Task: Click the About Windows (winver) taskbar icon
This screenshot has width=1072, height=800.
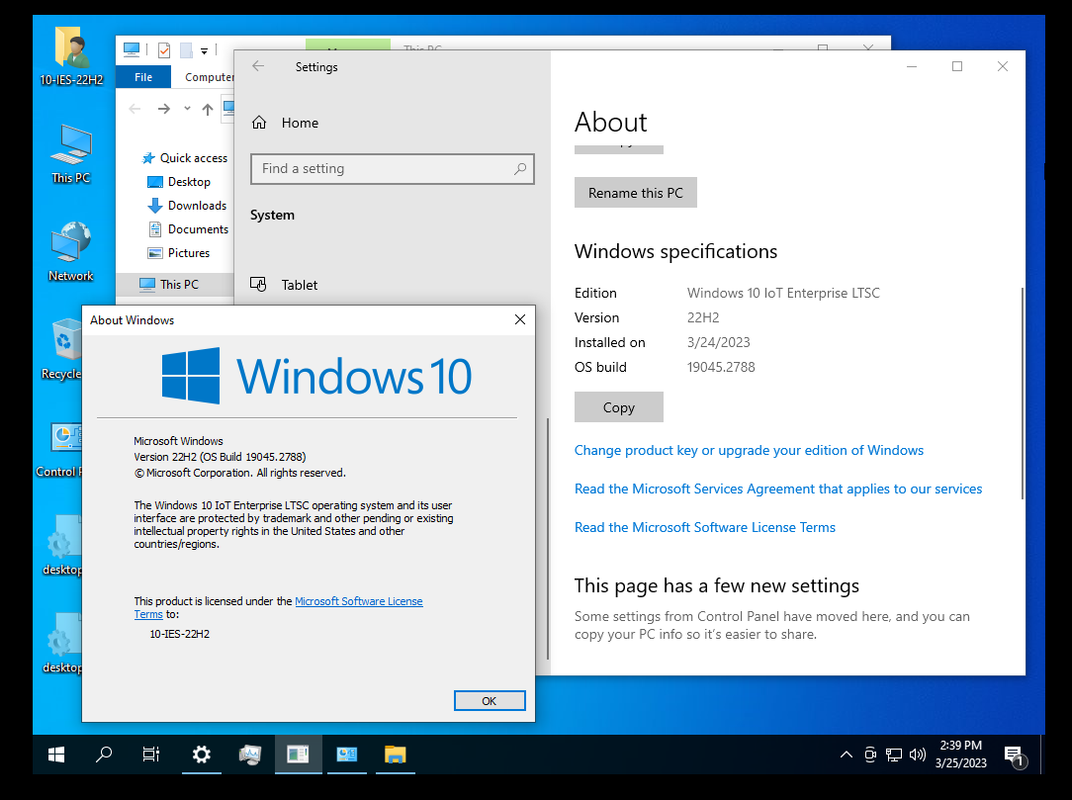Action: pos(298,754)
